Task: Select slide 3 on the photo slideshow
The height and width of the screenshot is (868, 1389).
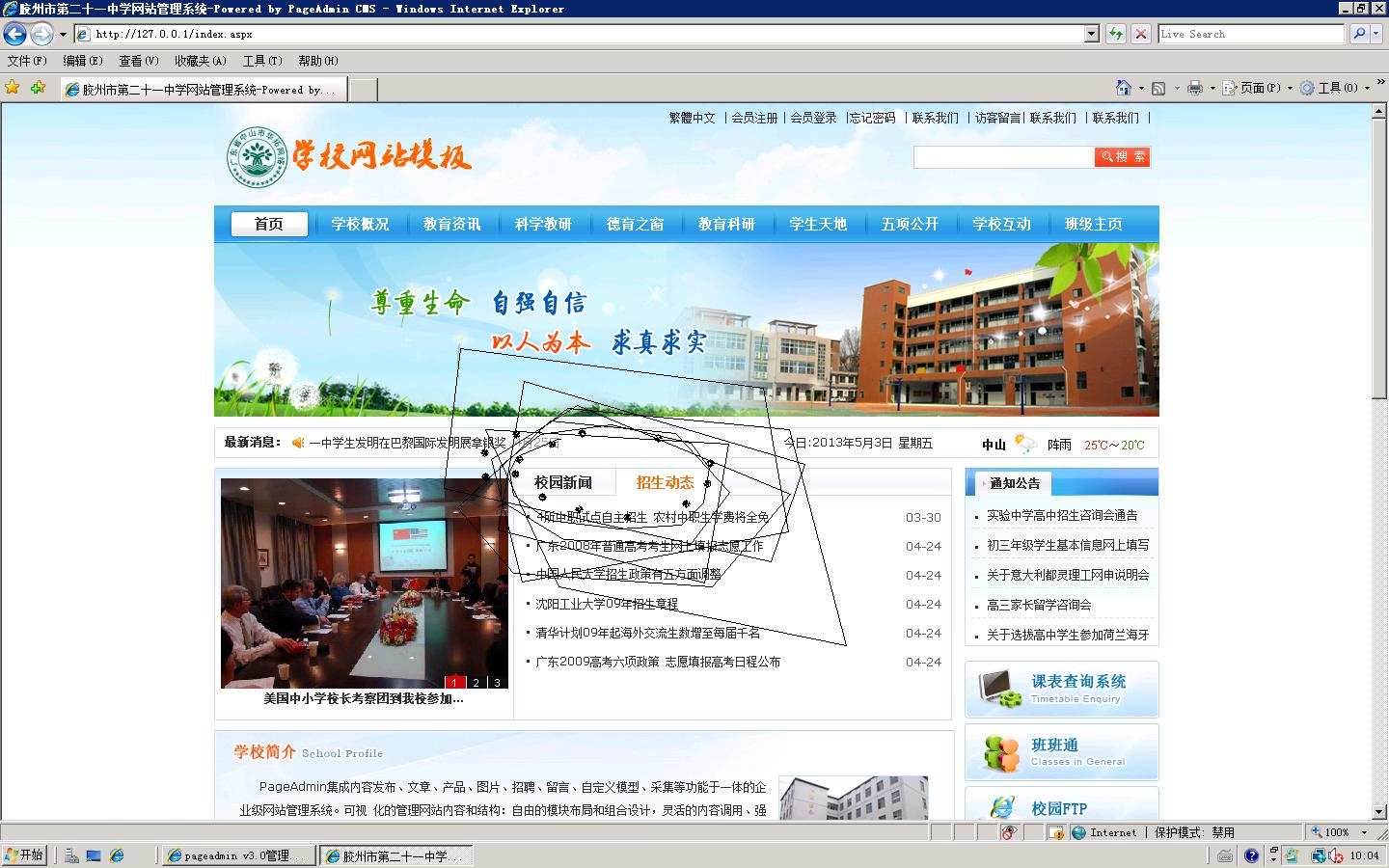Action: click(497, 682)
